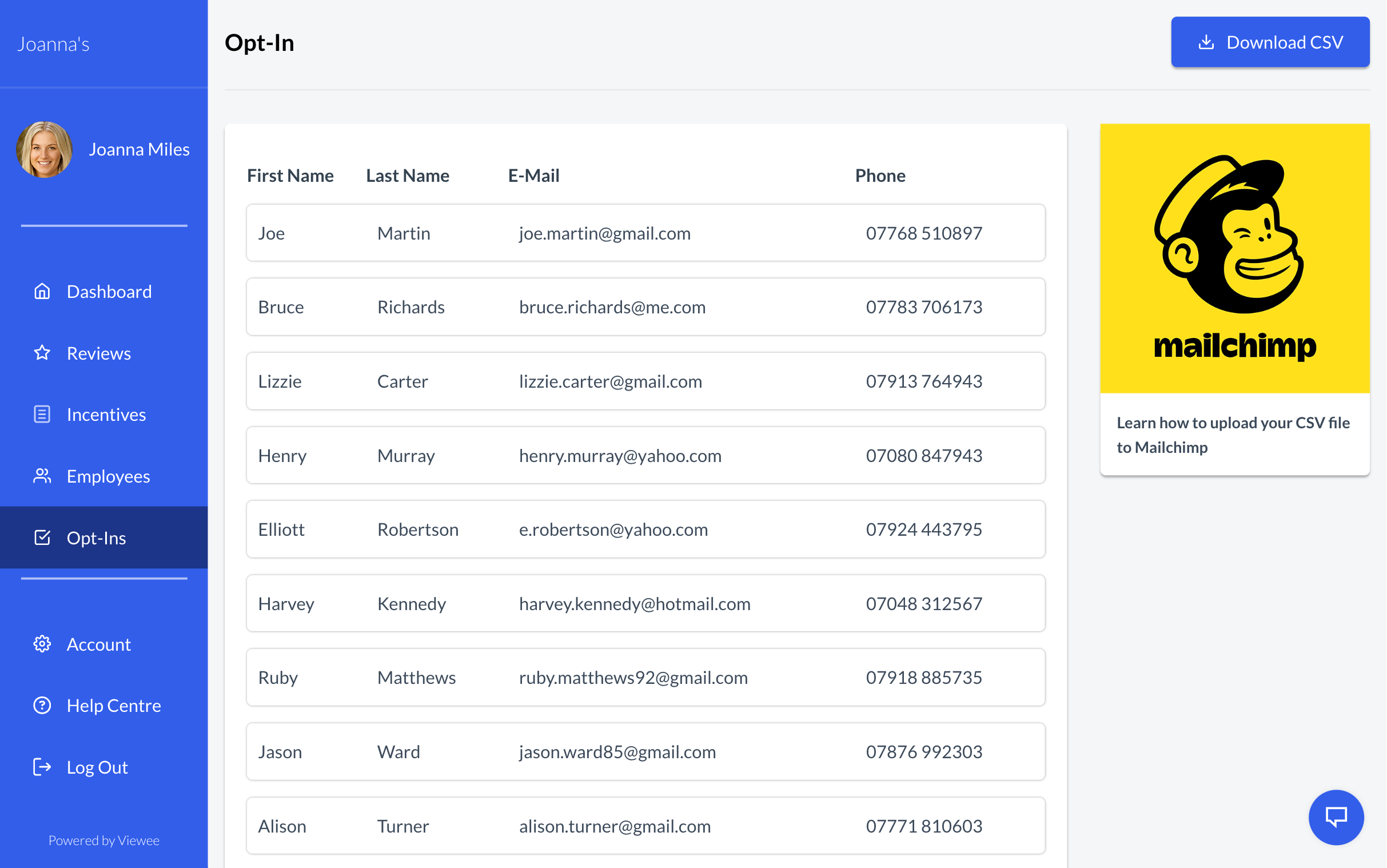Click the Joanna's brand title

point(53,44)
